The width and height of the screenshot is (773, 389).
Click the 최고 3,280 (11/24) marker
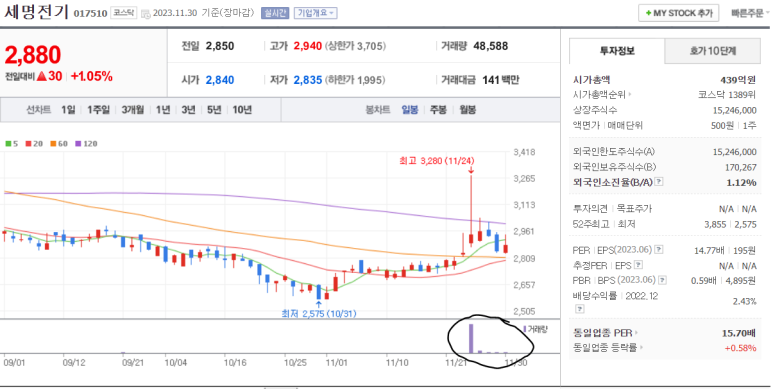(437, 161)
